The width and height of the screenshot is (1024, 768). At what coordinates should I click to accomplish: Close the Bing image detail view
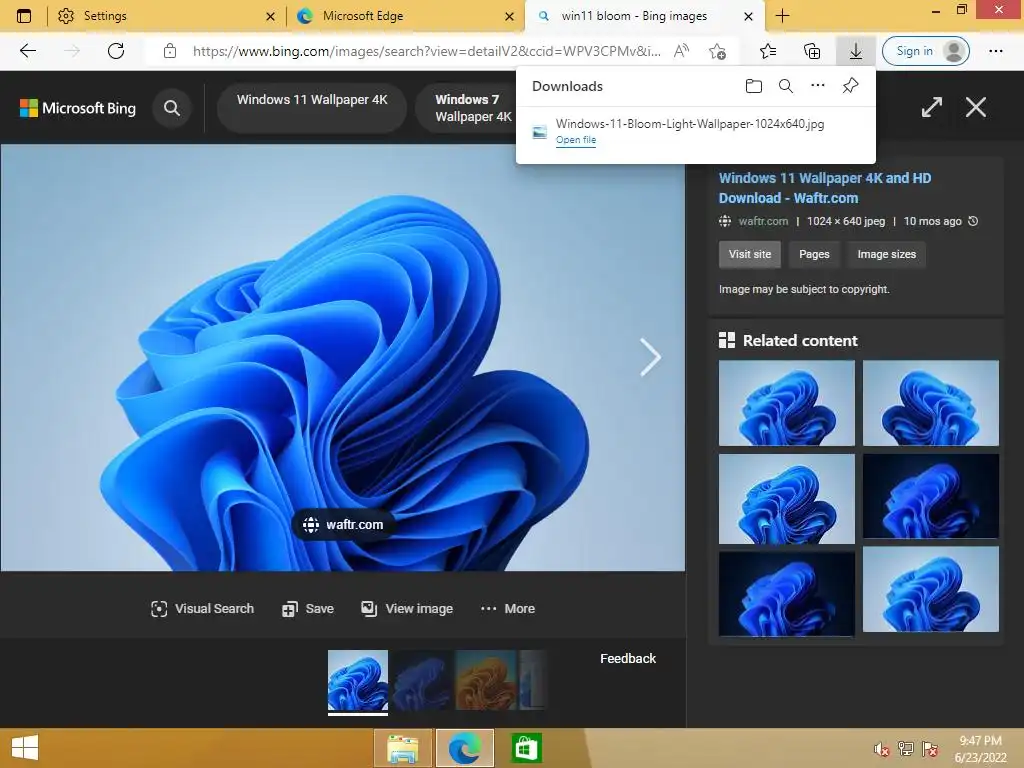[976, 107]
